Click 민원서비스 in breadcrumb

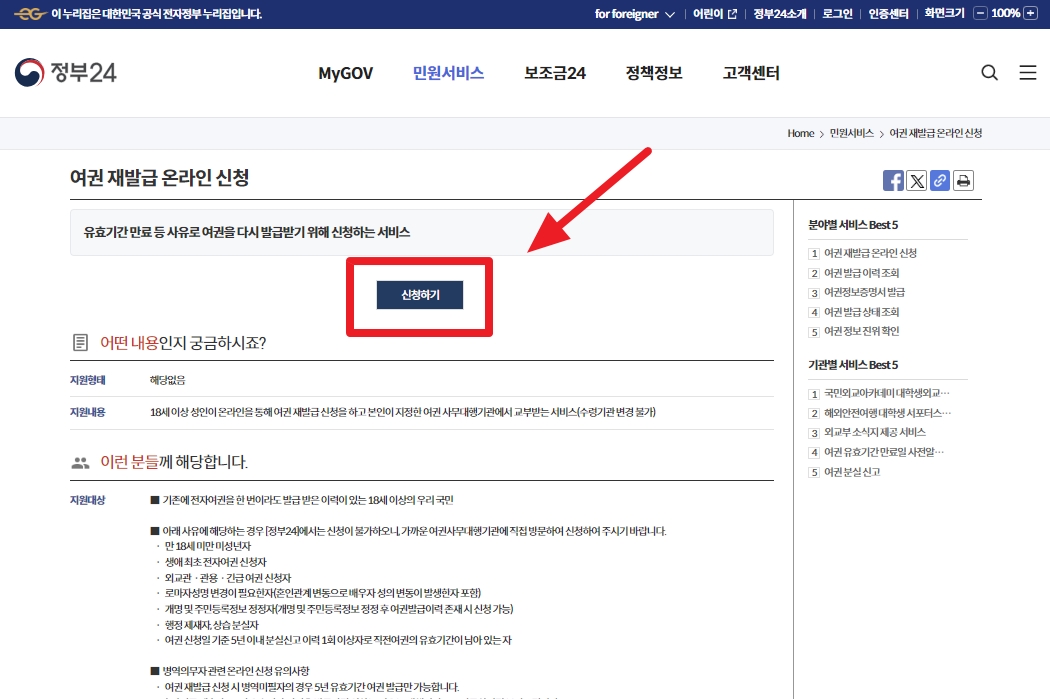pyautogui.click(x=851, y=133)
